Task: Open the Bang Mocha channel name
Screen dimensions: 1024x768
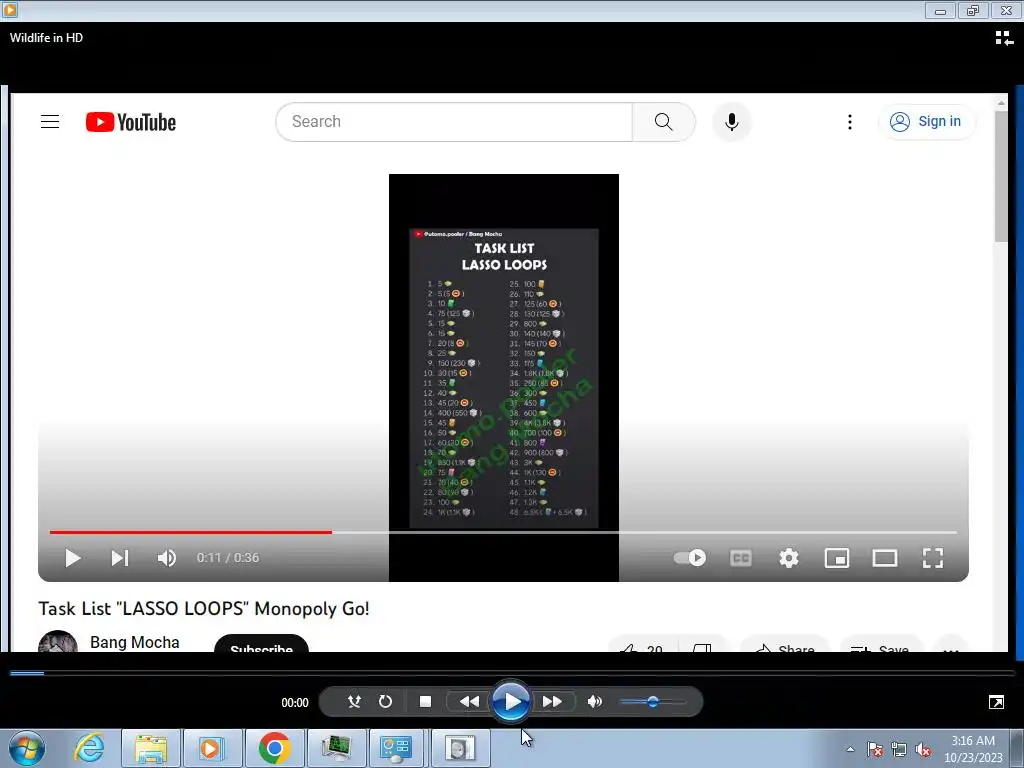Action: [135, 643]
